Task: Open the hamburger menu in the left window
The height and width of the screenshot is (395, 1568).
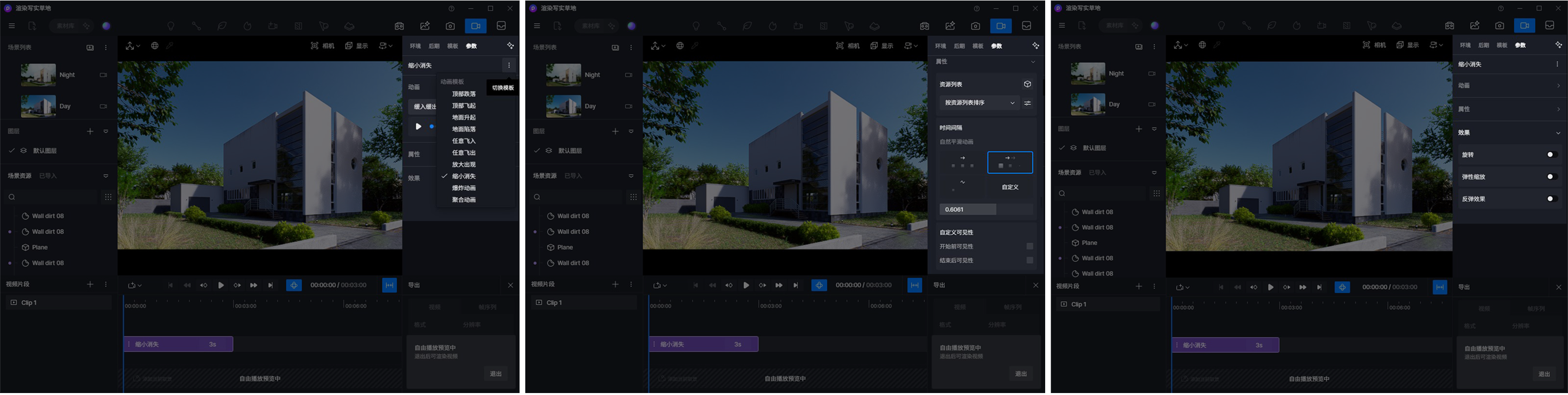Action: click(12, 26)
